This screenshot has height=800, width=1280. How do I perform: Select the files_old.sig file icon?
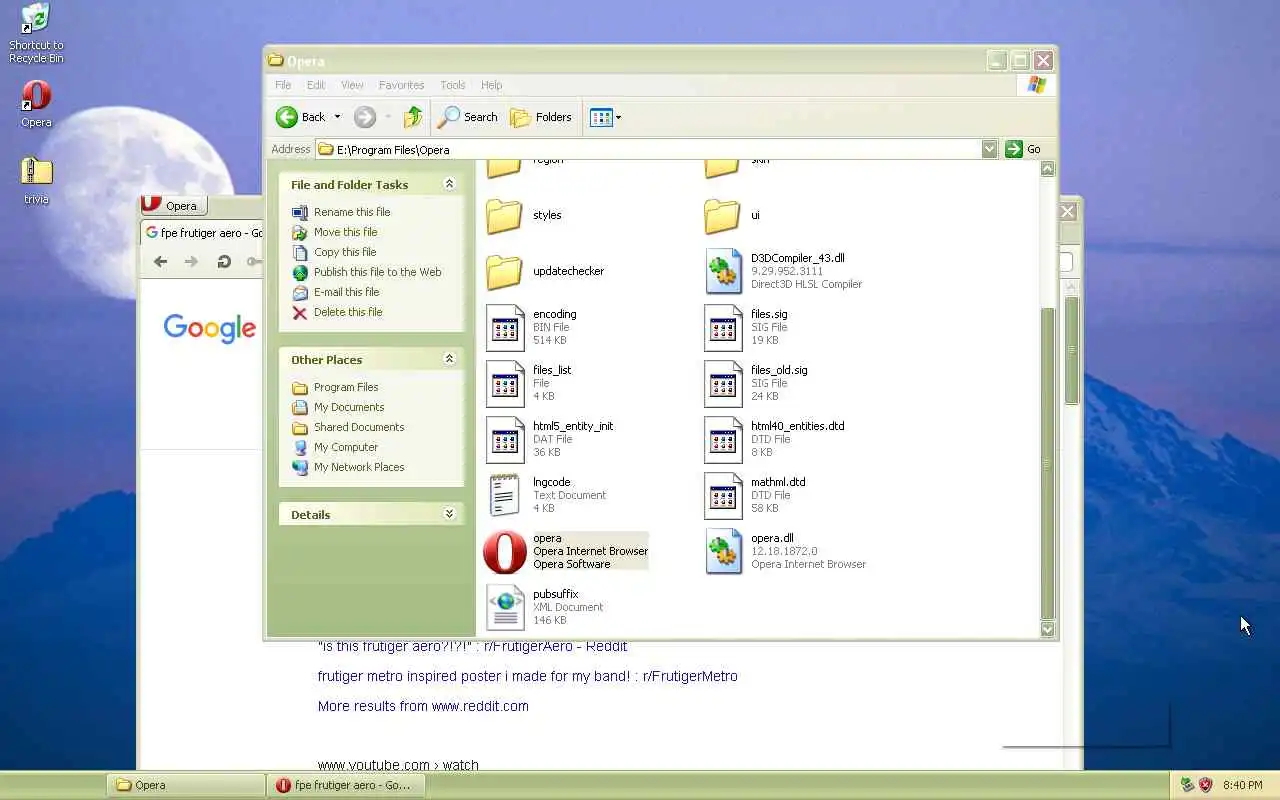(x=723, y=383)
